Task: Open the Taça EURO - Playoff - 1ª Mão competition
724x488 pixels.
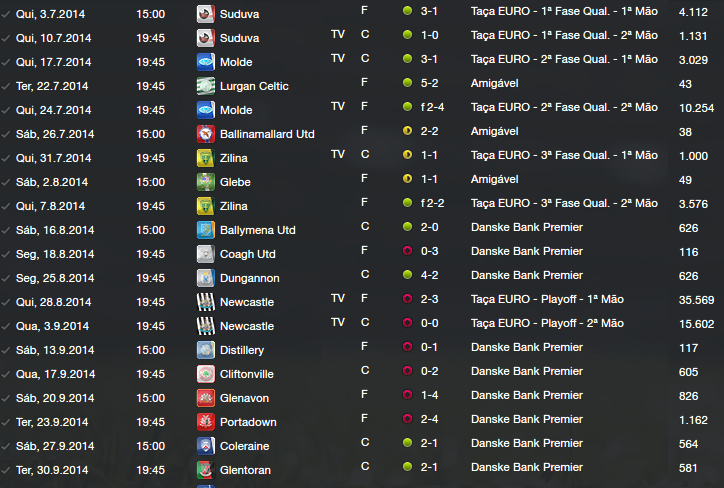Action: click(547, 302)
